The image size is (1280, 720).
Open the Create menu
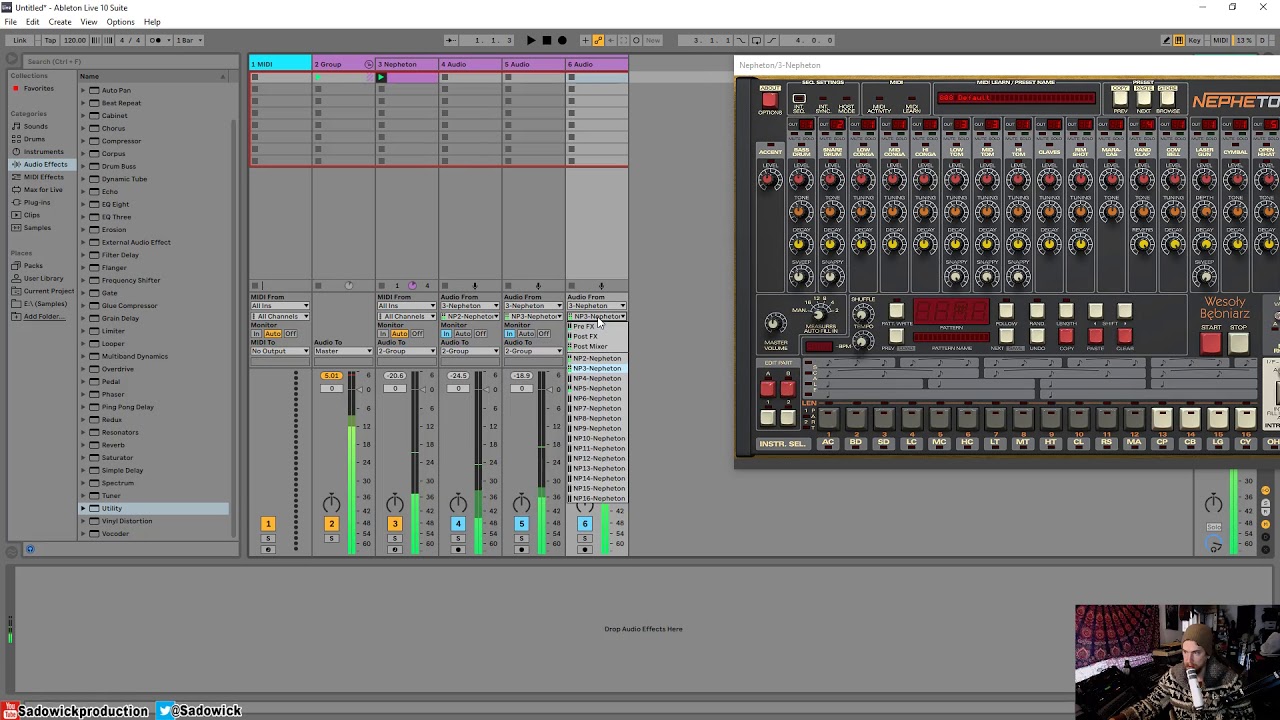pos(60,22)
